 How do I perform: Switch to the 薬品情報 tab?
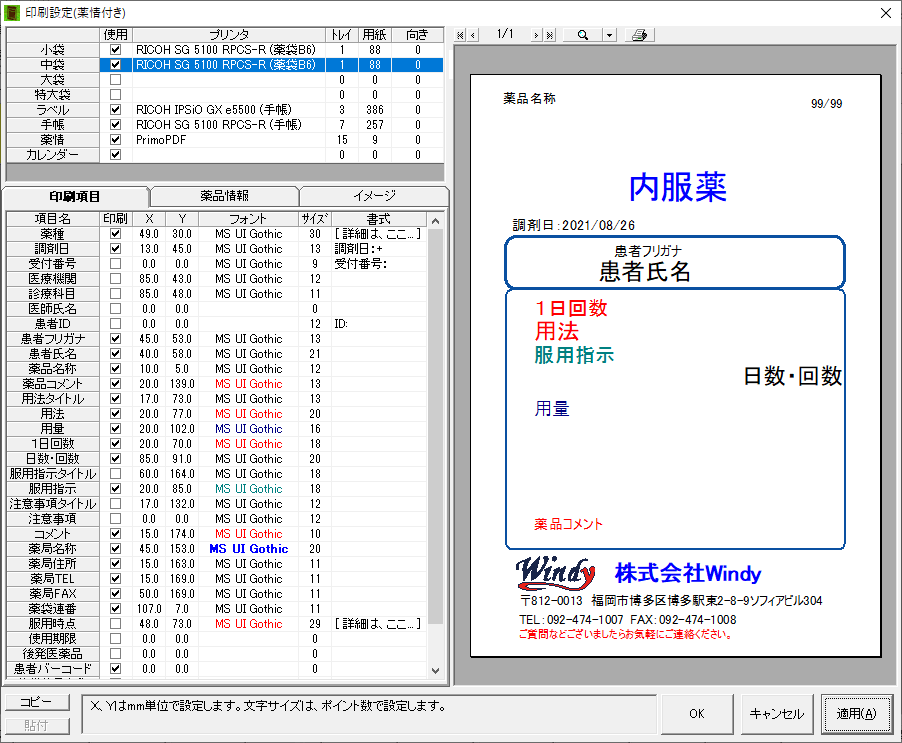tap(224, 196)
